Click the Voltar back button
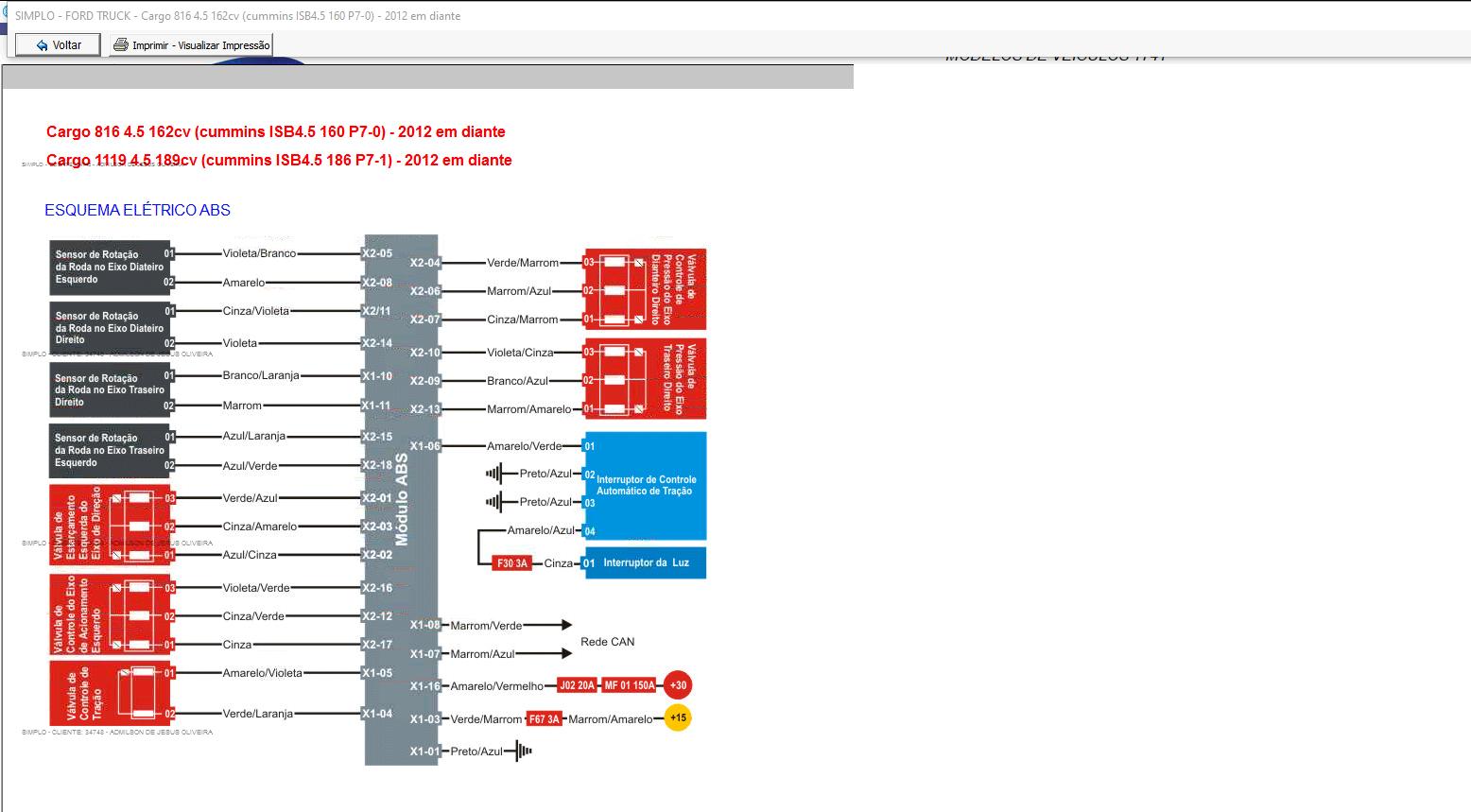Image resolution: width=1471 pixels, height=812 pixels. (58, 45)
